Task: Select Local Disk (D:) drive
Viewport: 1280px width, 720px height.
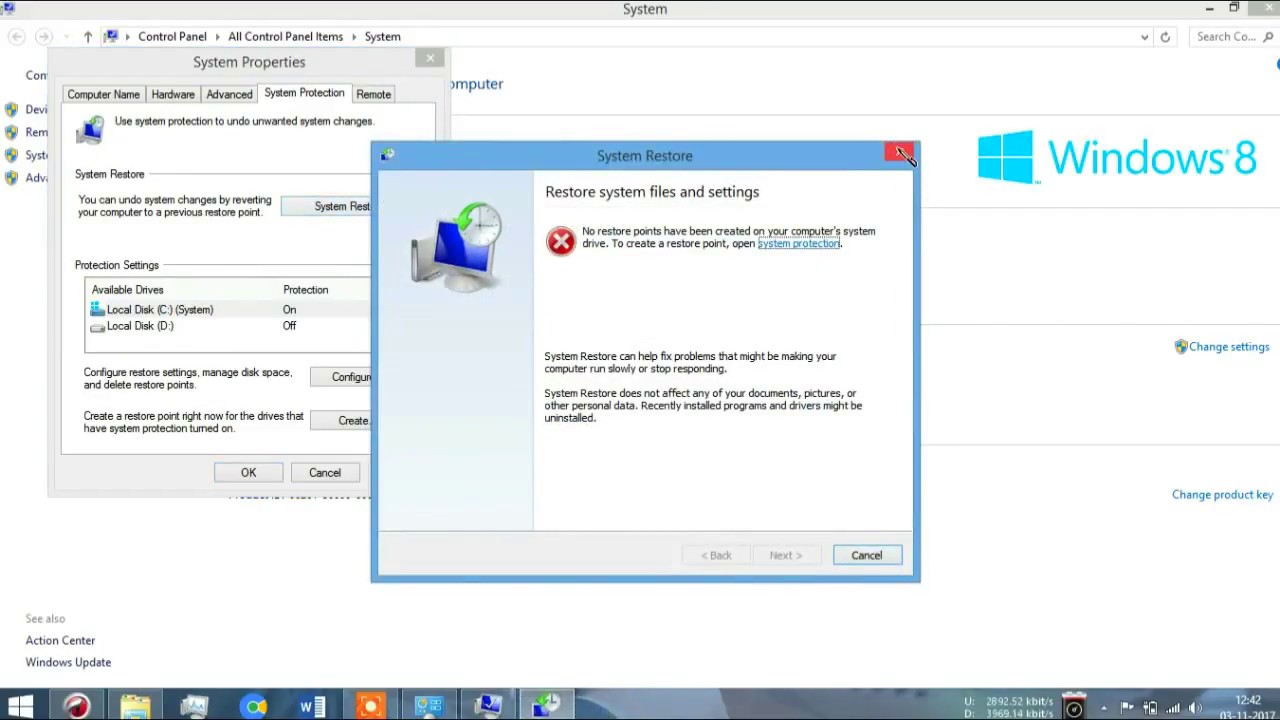Action: [x=228, y=326]
